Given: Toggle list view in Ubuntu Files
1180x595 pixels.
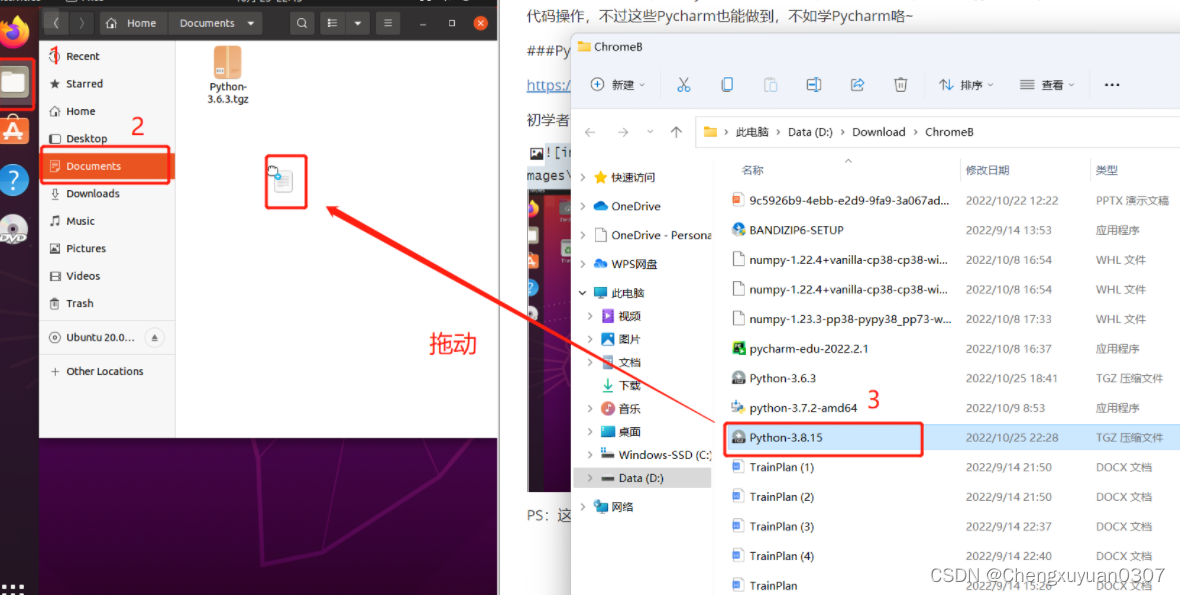Looking at the screenshot, I should [x=331, y=23].
